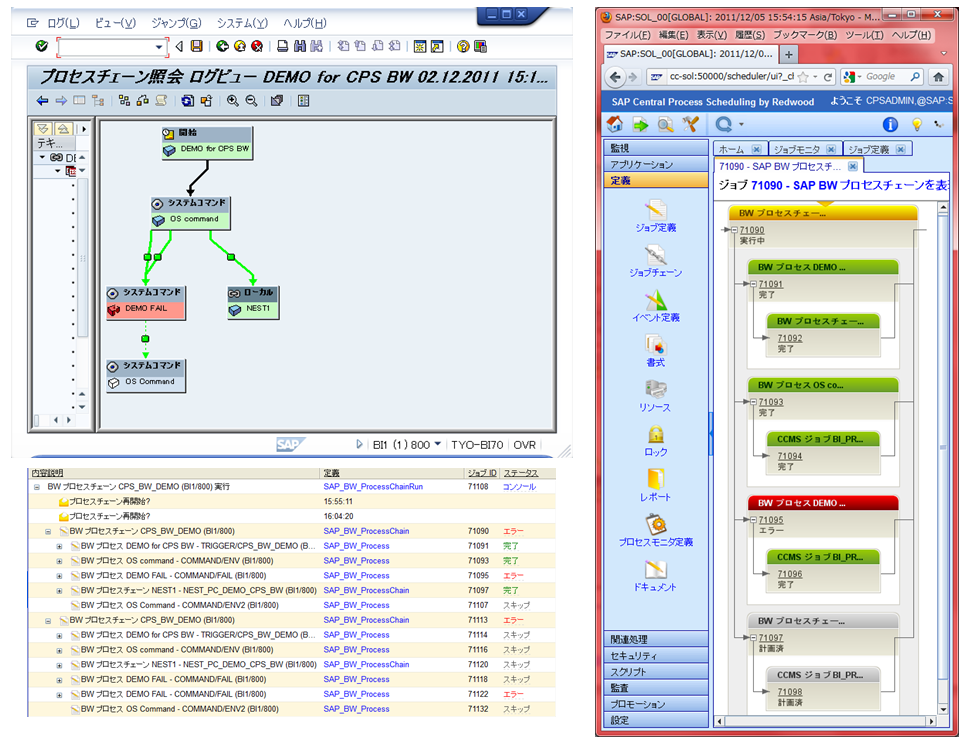Open the dropdown arrow beside the CPS refresh icon
This screenshot has width=969, height=749.
[741, 125]
